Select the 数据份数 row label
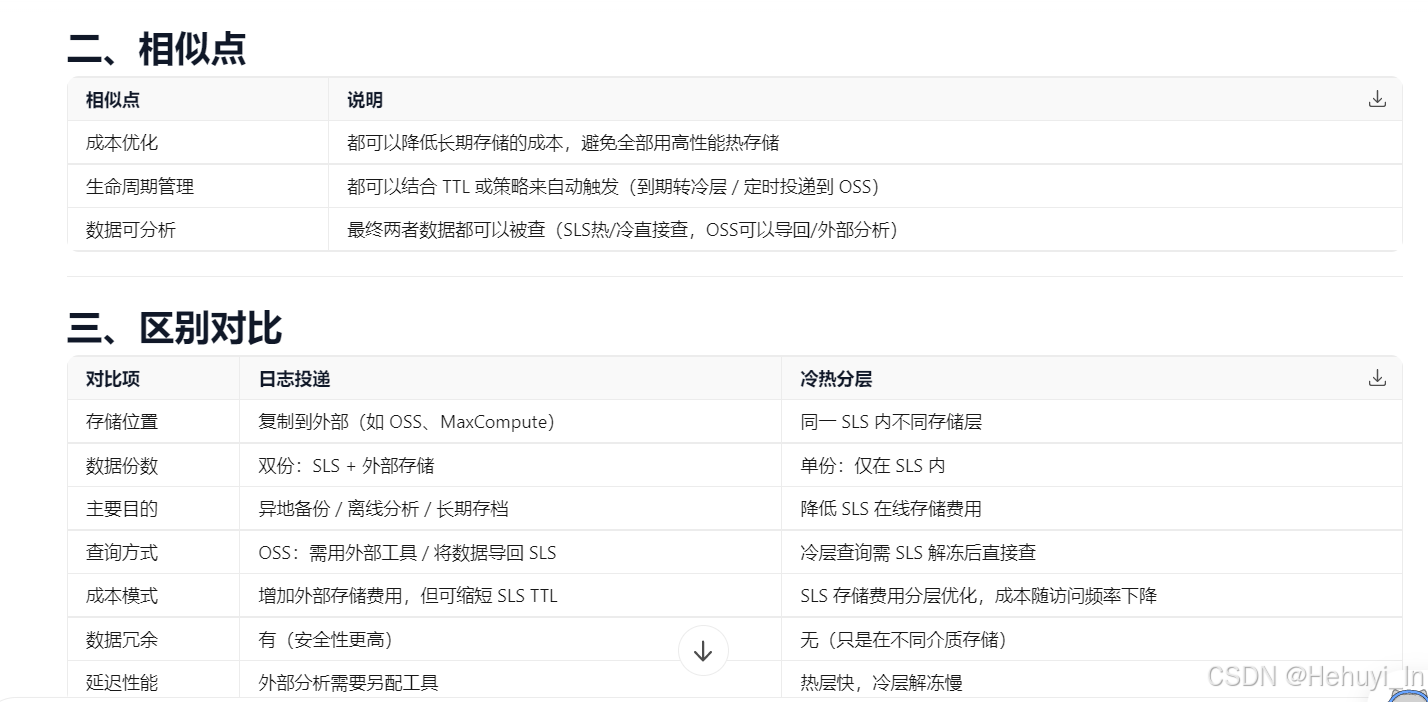The image size is (1428, 702). (122, 466)
